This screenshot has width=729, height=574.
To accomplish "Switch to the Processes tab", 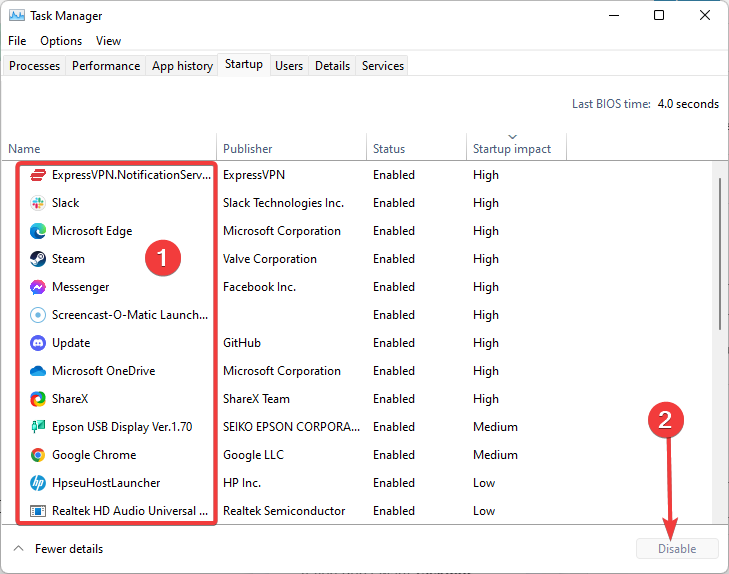I will (34, 66).
